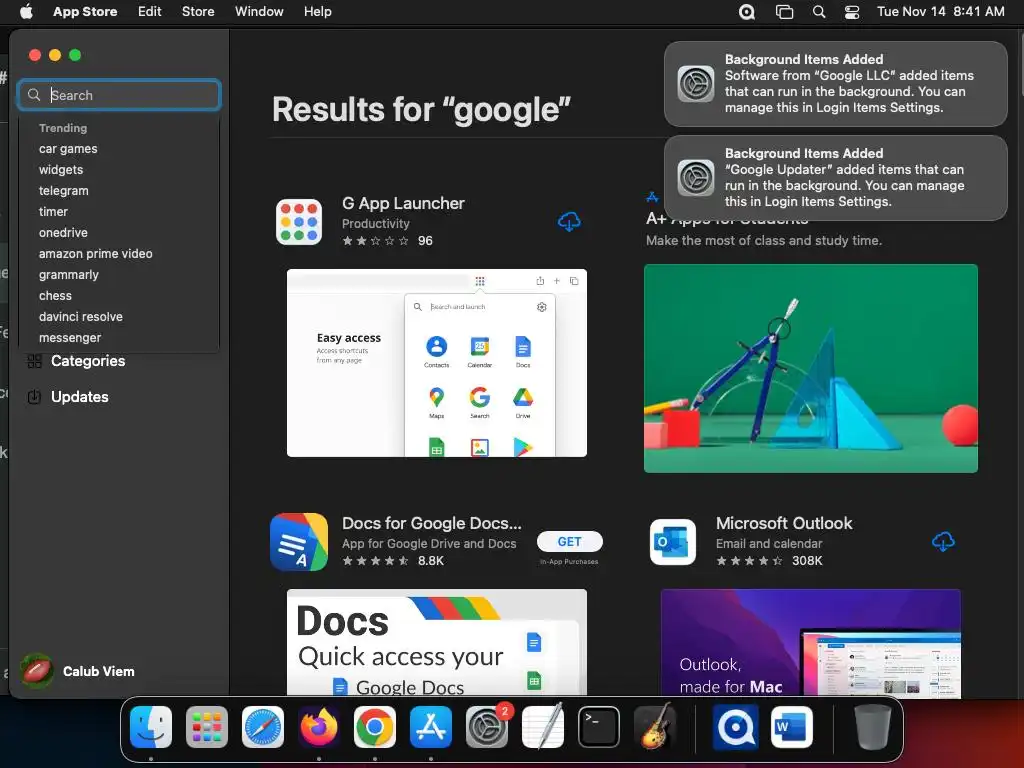This screenshot has height=768, width=1024.
Task: Open Spotlight search in menu bar
Action: click(x=819, y=12)
